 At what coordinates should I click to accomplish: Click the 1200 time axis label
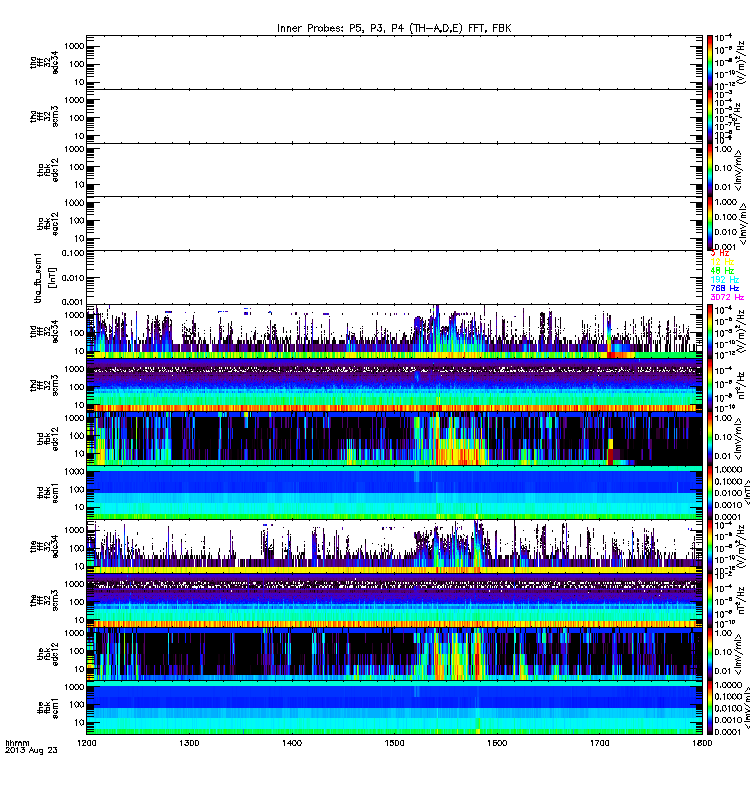pos(87,743)
